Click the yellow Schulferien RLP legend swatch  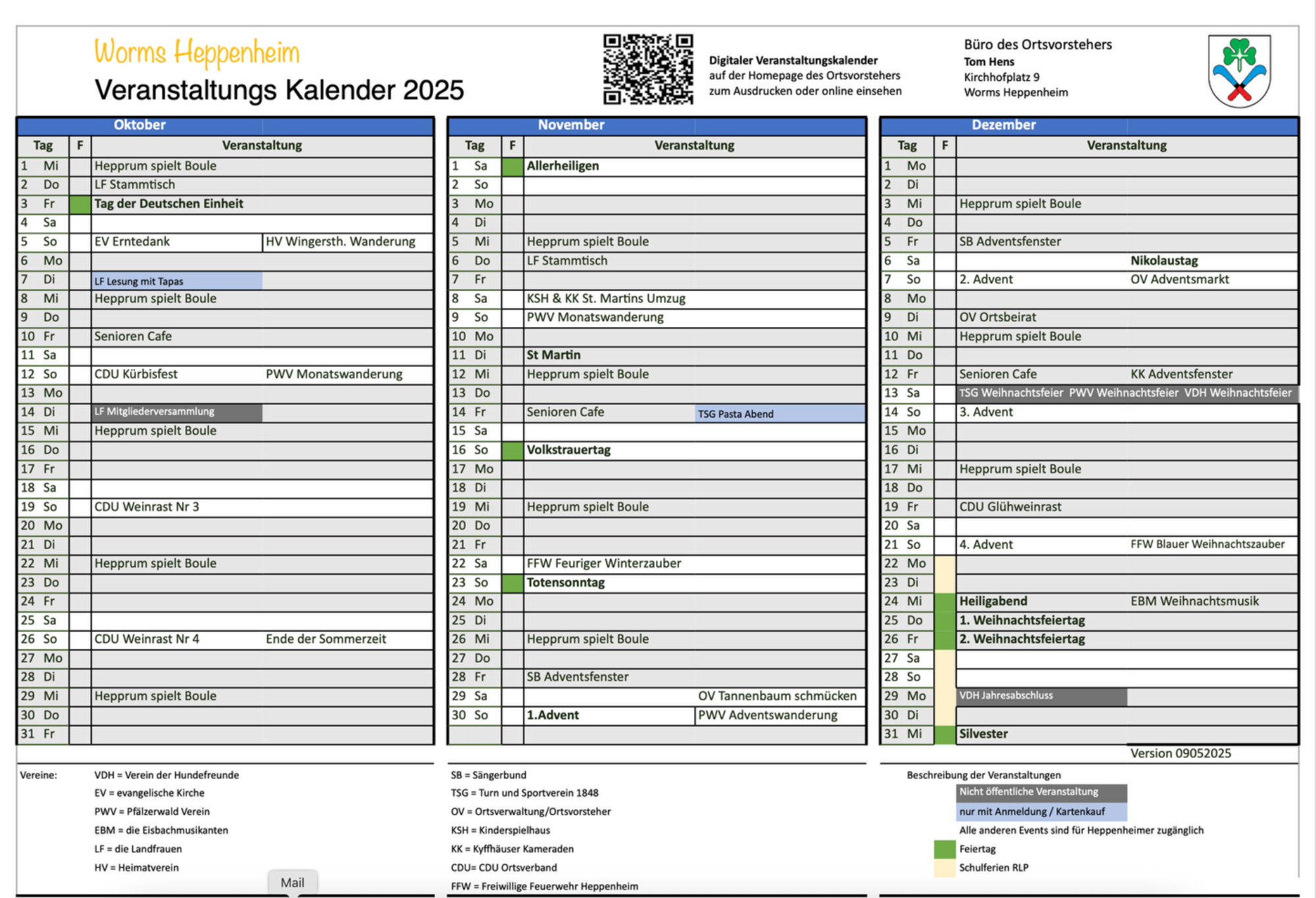945,868
